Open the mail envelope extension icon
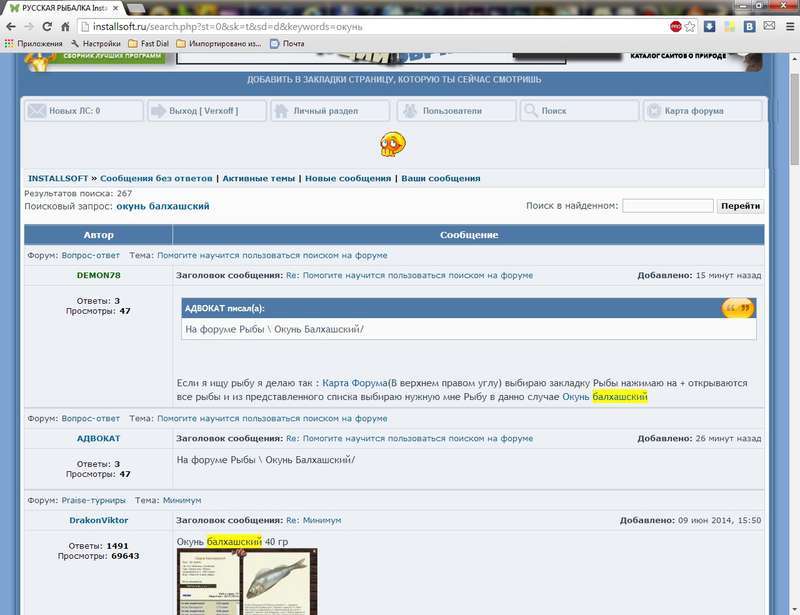Image resolution: width=800 pixels, height=615 pixels. pyautogui.click(x=769, y=26)
